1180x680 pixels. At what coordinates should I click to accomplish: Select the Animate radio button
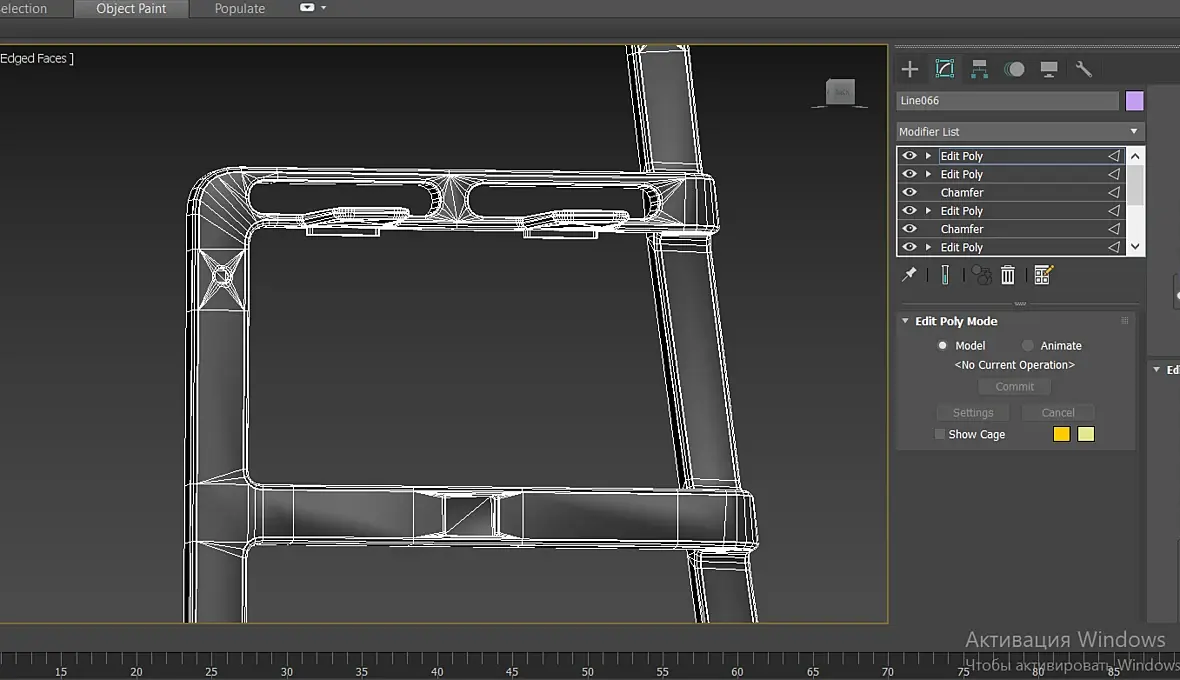click(x=1028, y=345)
